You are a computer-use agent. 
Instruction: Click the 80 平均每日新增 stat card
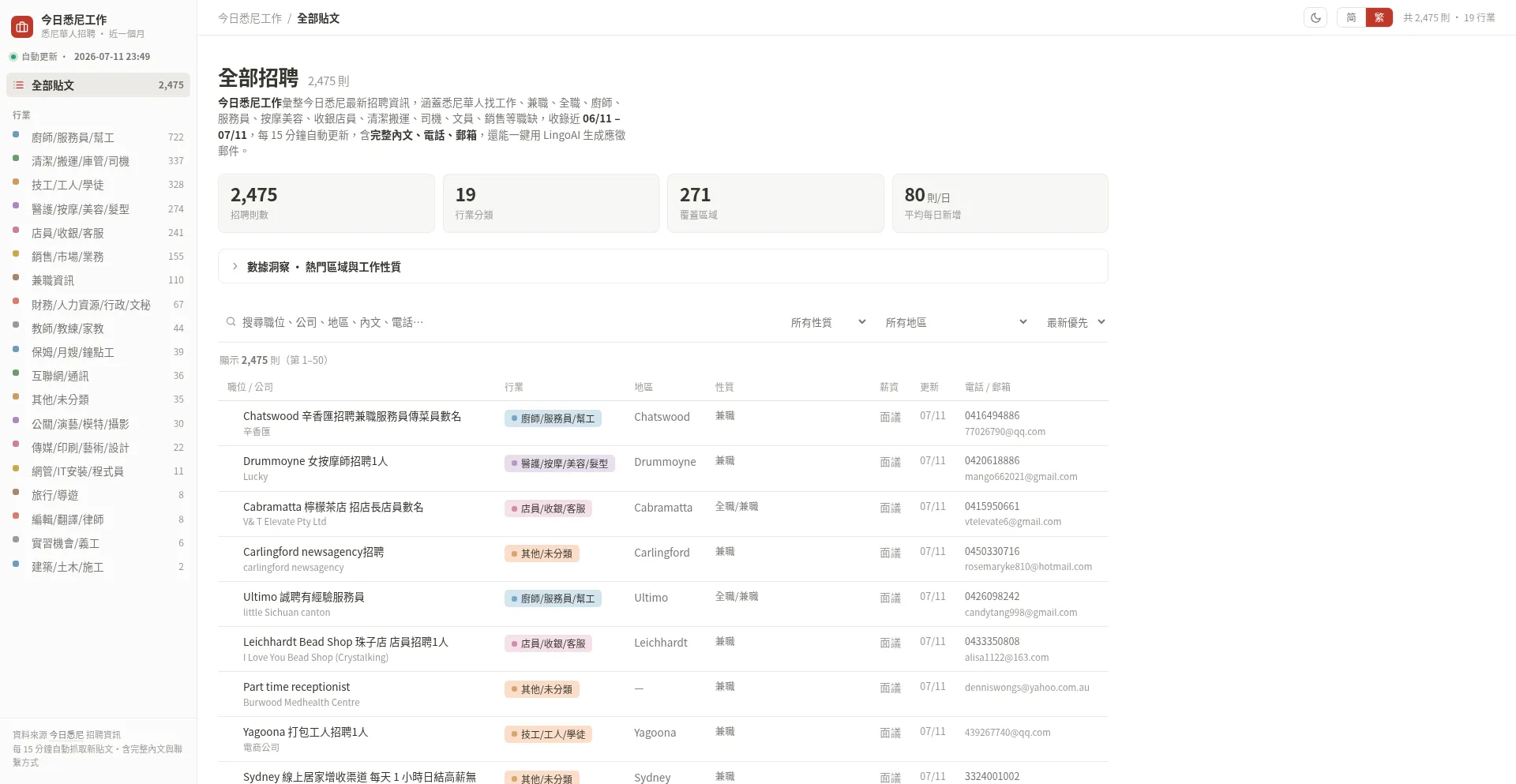click(x=1000, y=203)
